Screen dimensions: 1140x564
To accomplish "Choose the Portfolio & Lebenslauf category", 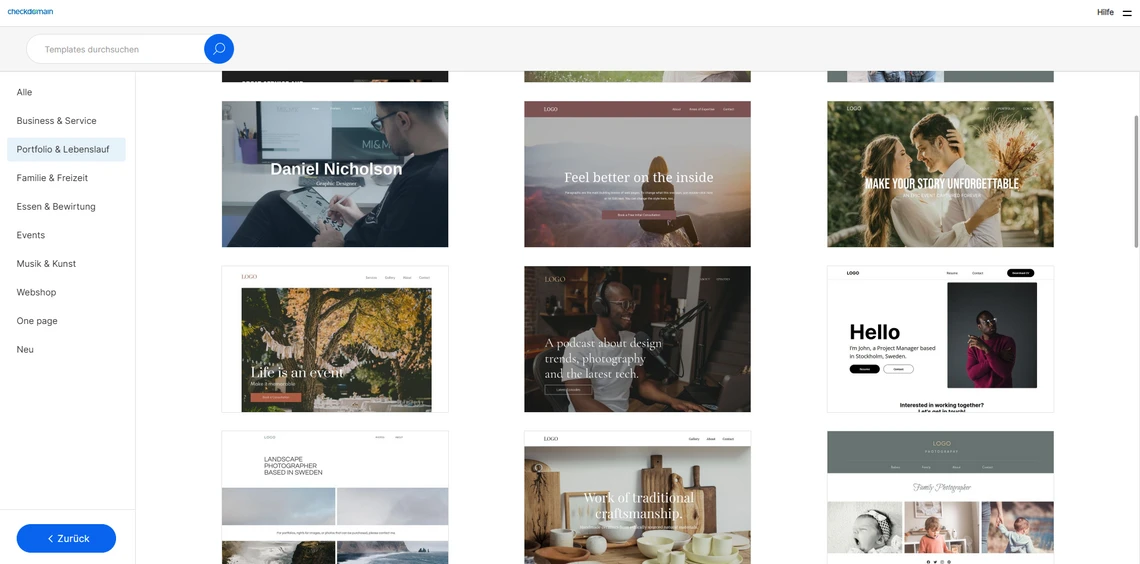I will pos(63,149).
